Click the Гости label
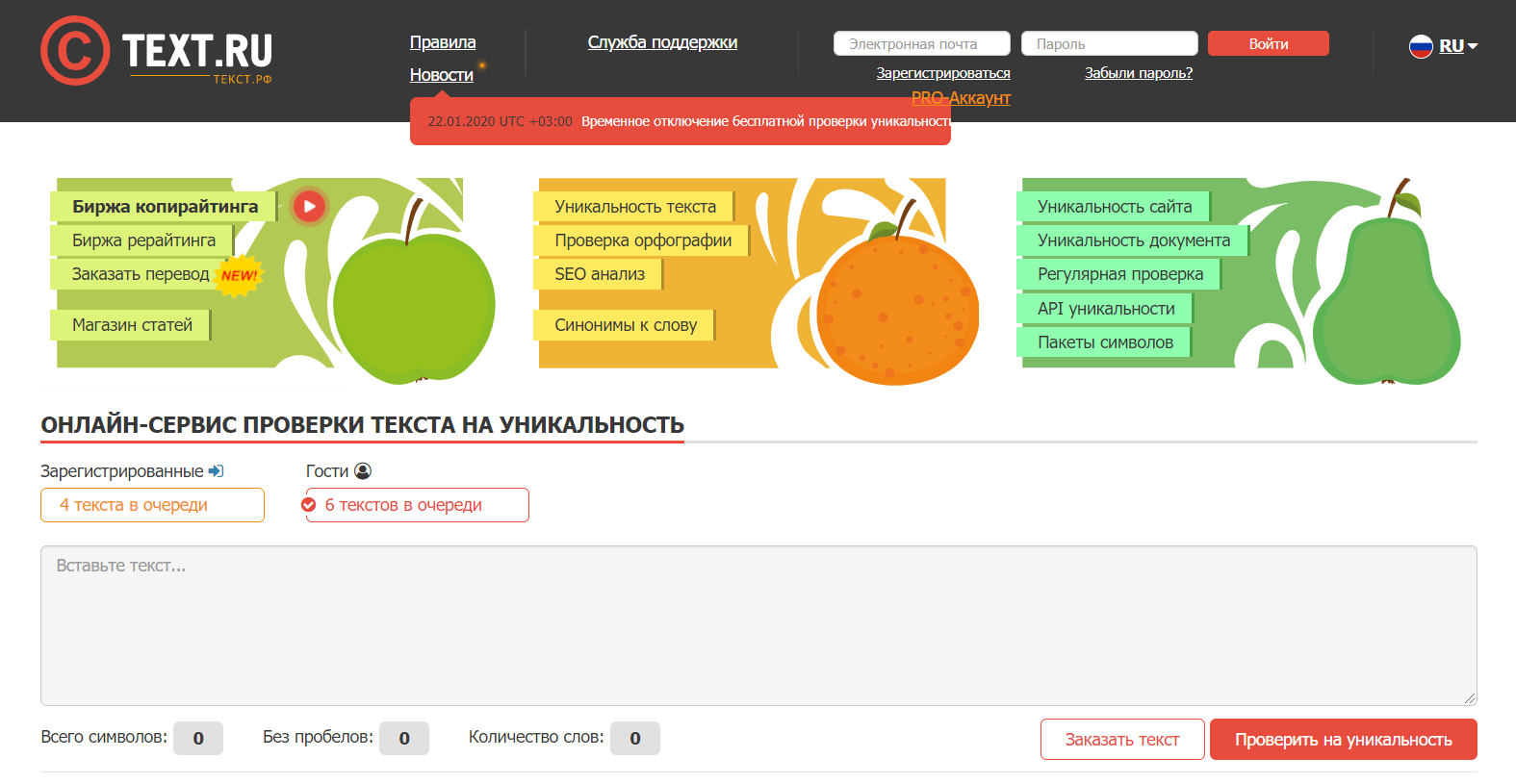1516x784 pixels. click(x=327, y=471)
